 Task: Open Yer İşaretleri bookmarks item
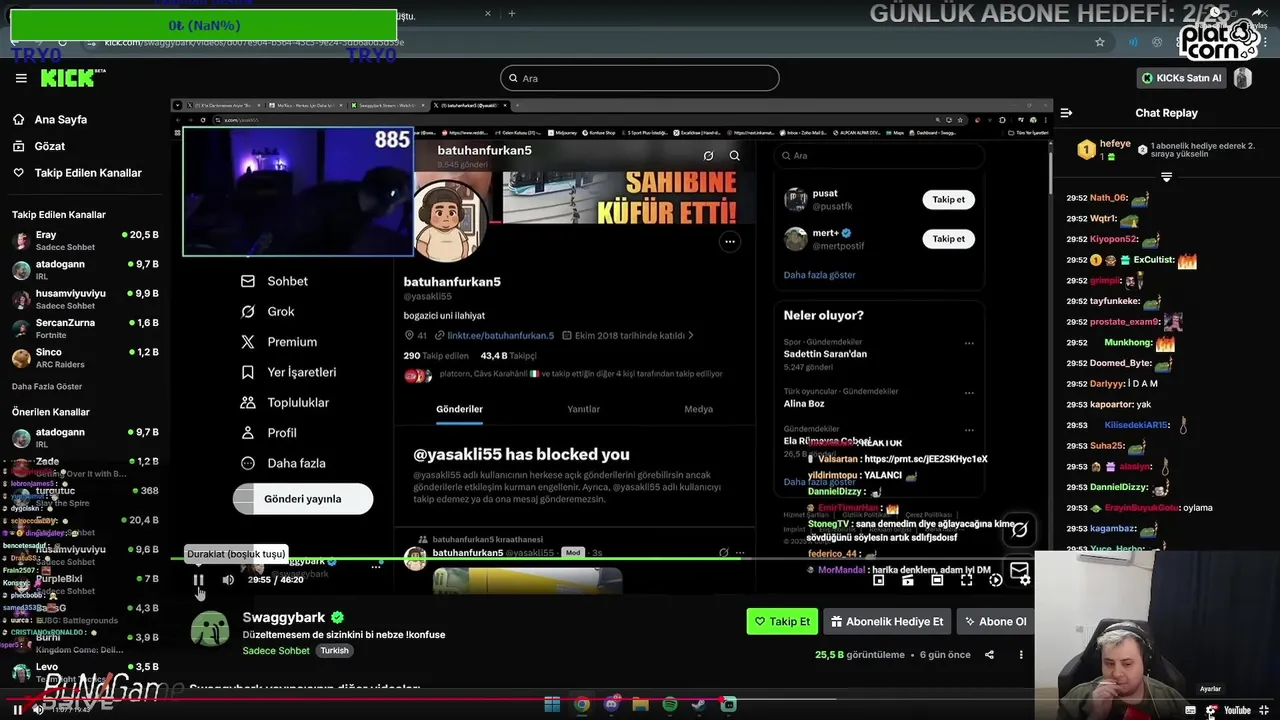click(288, 372)
